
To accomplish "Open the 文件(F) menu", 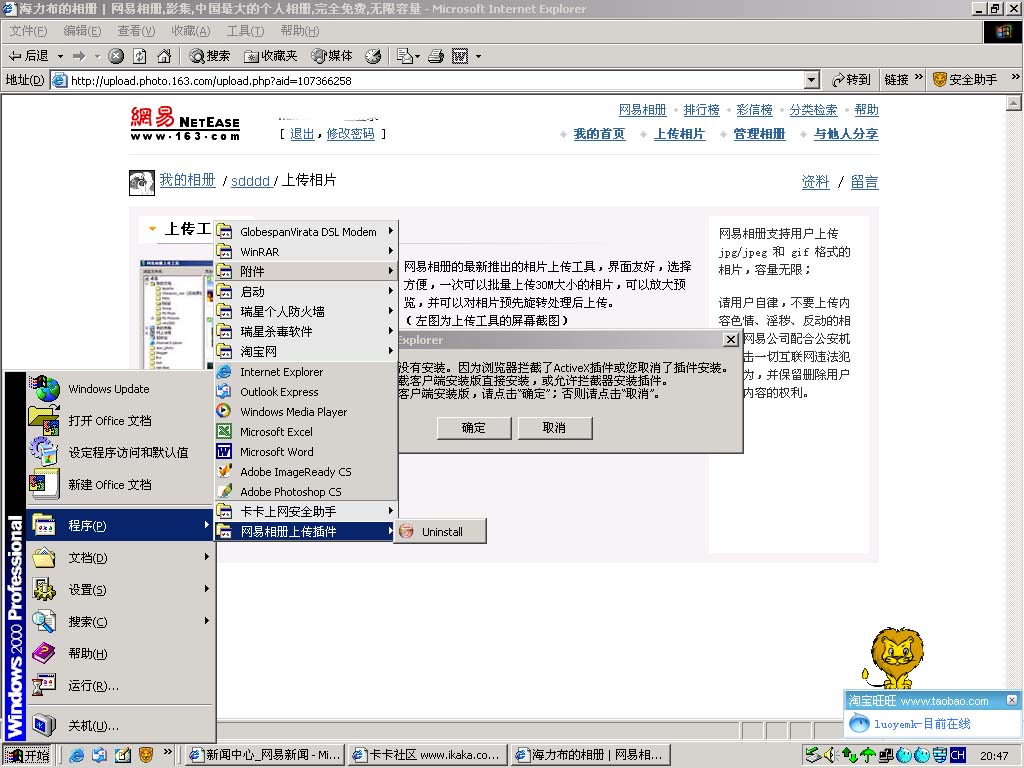I will (x=28, y=31).
